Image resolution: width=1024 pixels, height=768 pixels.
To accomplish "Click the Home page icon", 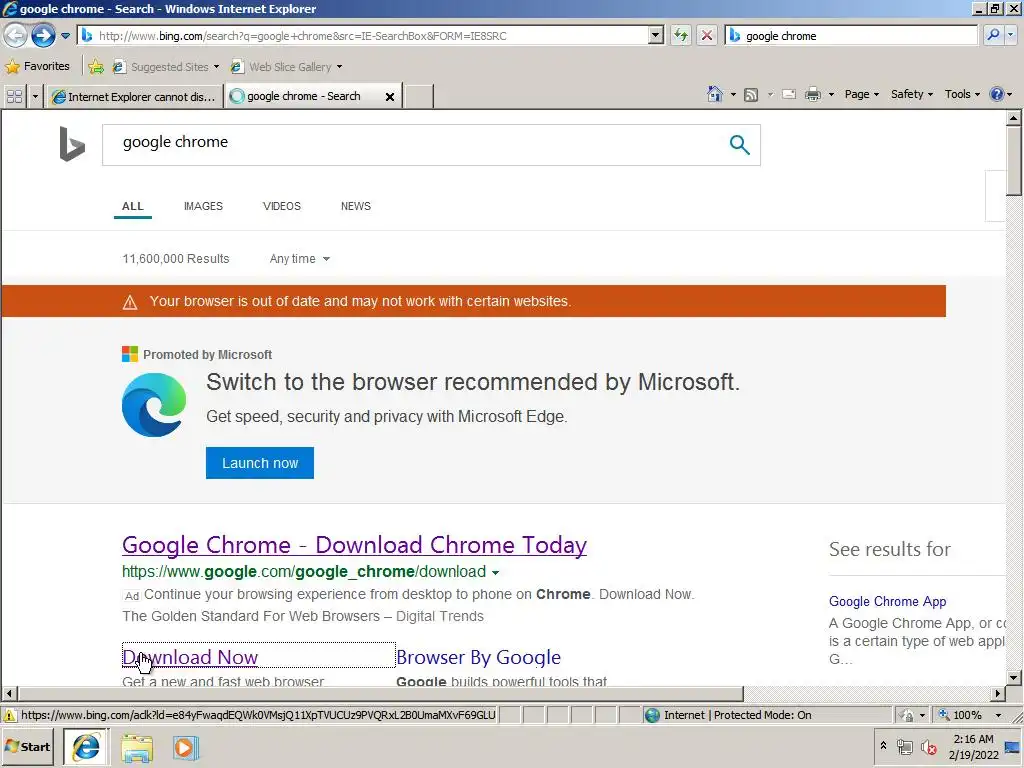I will pos(715,94).
